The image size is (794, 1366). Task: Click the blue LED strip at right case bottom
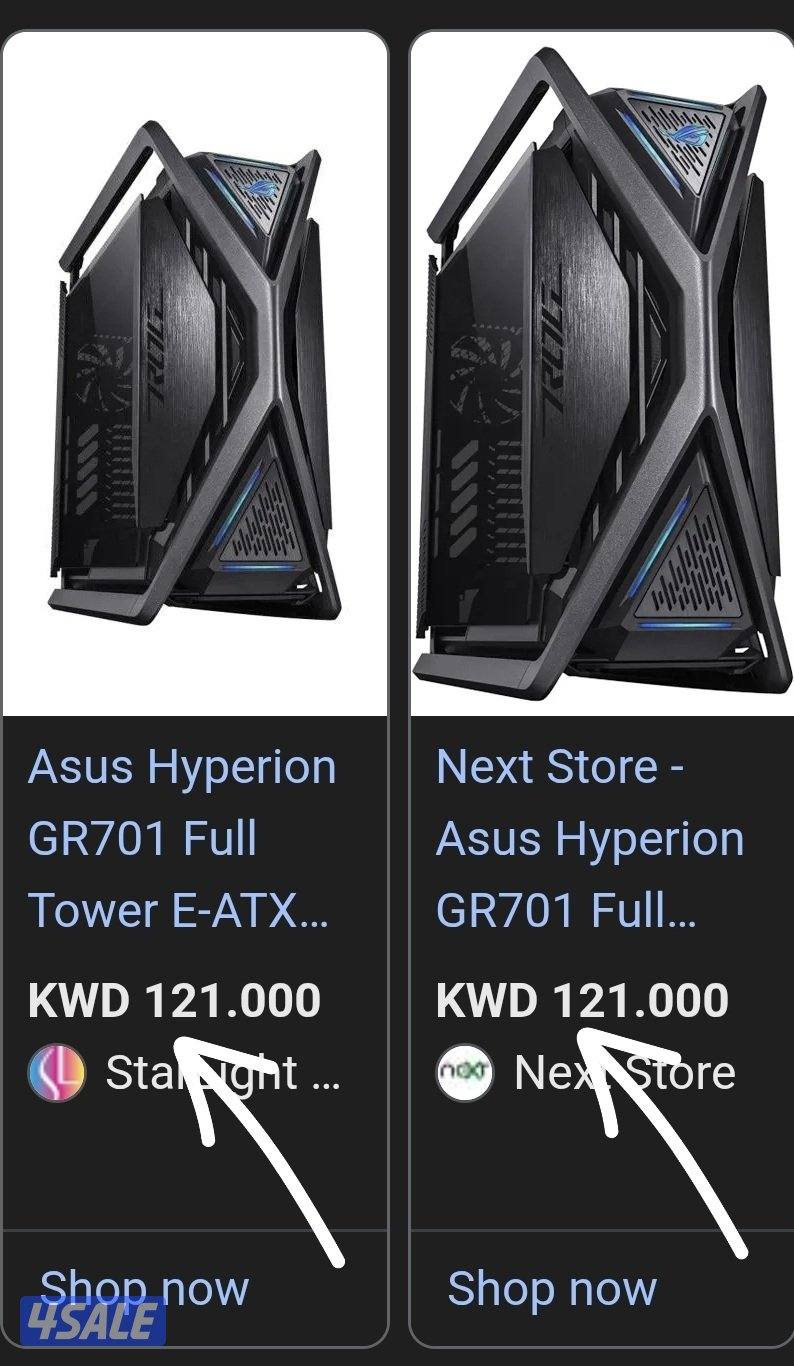pos(685,625)
